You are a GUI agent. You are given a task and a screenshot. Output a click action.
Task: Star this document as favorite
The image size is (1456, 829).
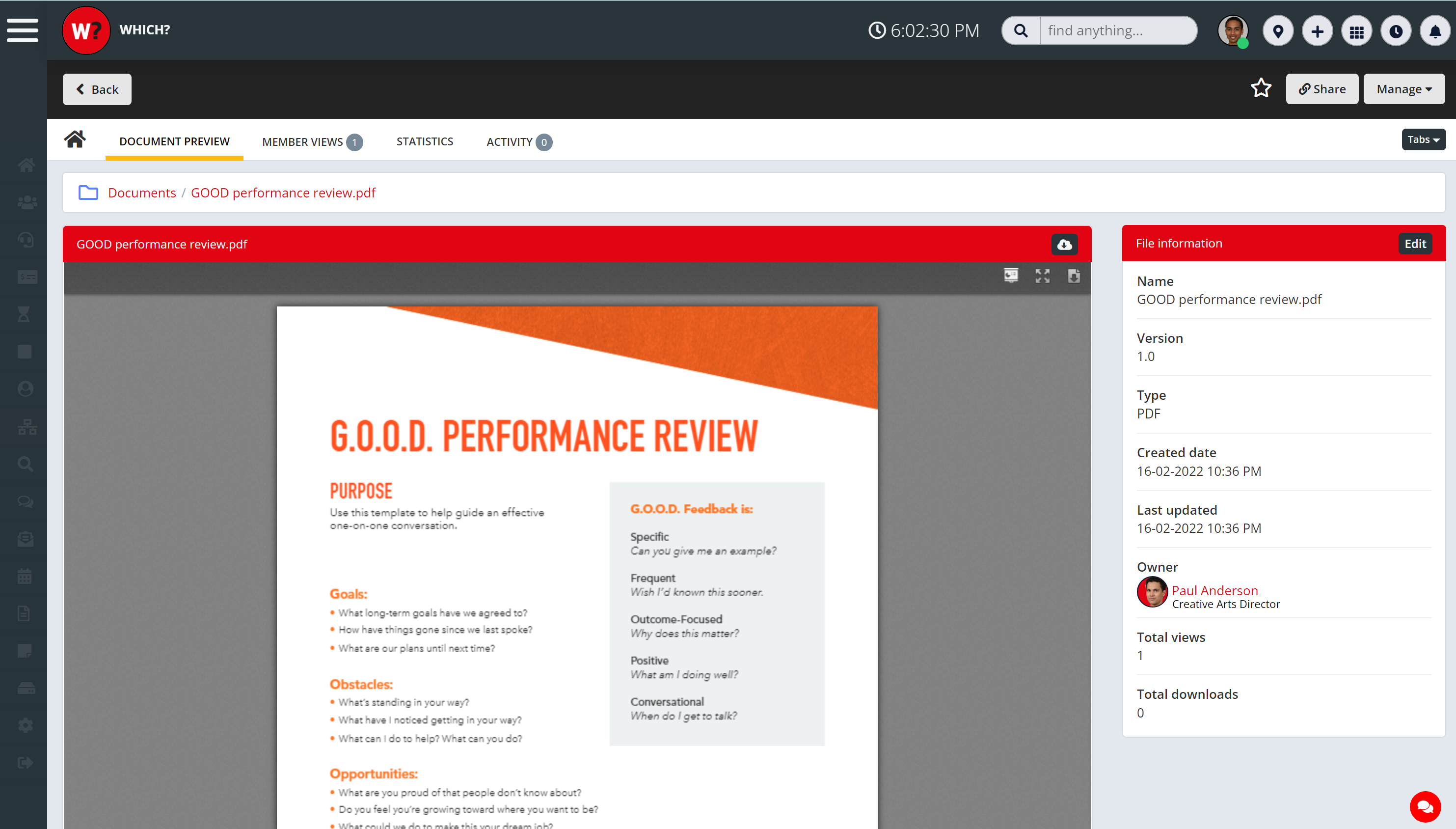coord(1261,89)
